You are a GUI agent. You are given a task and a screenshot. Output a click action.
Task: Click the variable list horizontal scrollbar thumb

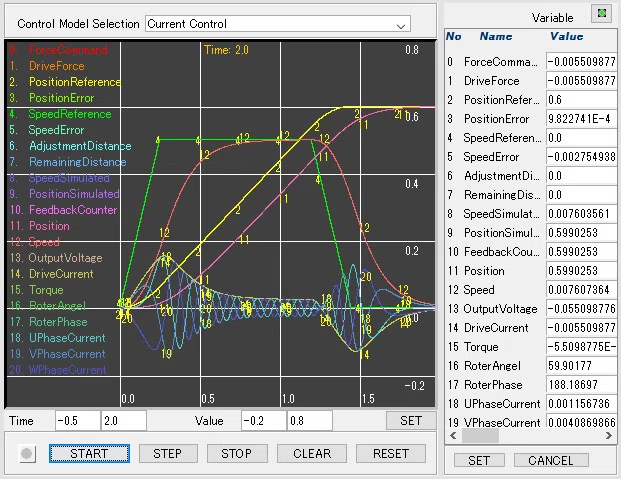(480, 435)
